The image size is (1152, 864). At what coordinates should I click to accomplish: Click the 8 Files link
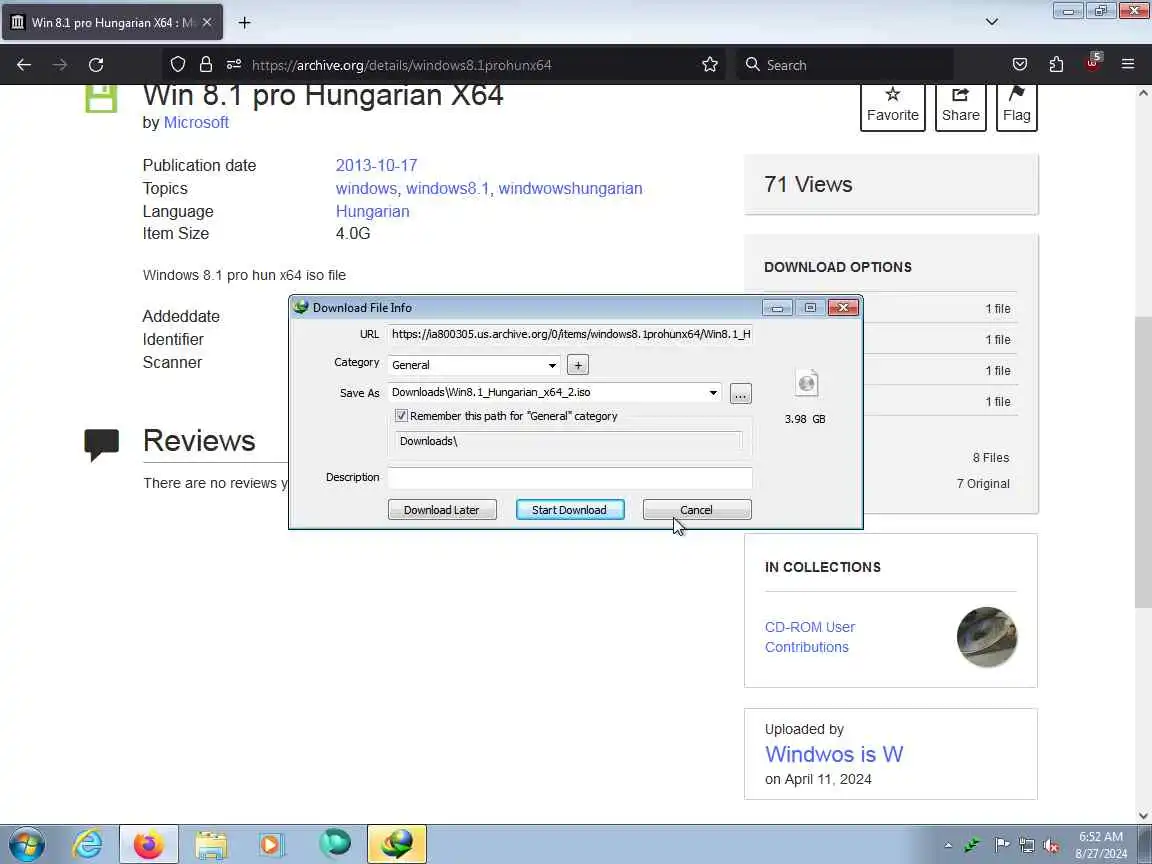click(991, 458)
